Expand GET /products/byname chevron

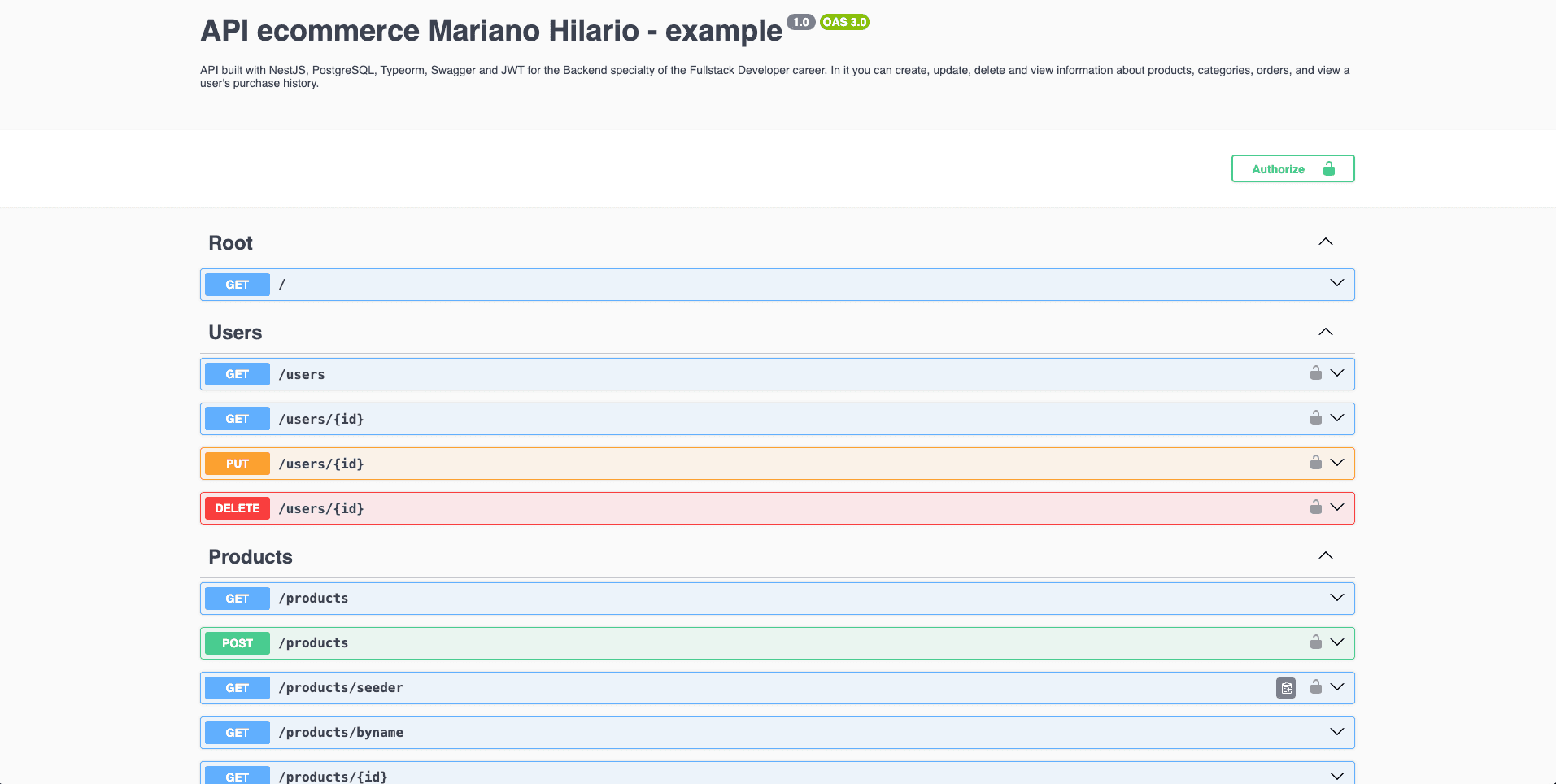pos(1336,732)
